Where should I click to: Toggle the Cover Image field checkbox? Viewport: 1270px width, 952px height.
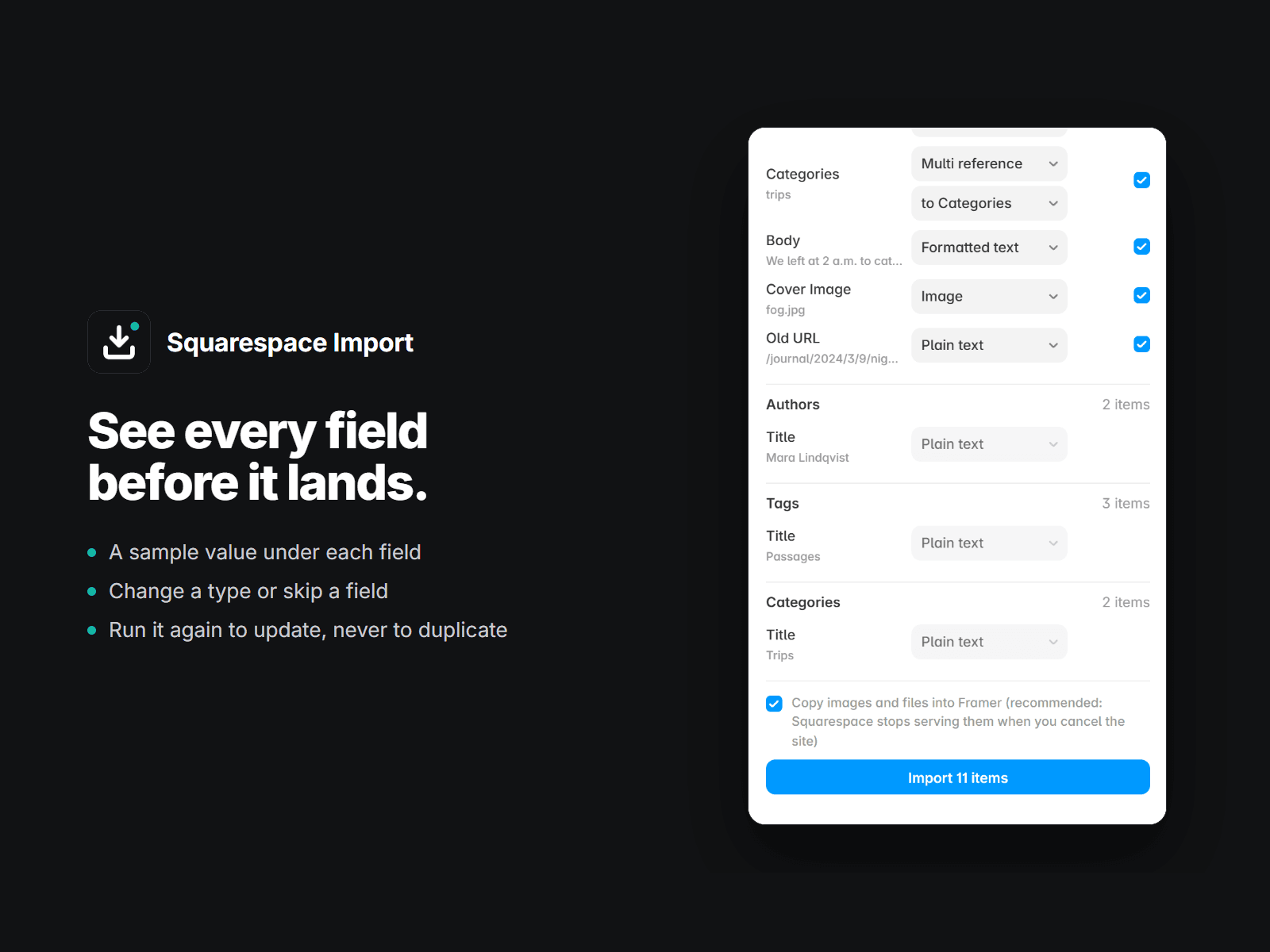[x=1141, y=296]
